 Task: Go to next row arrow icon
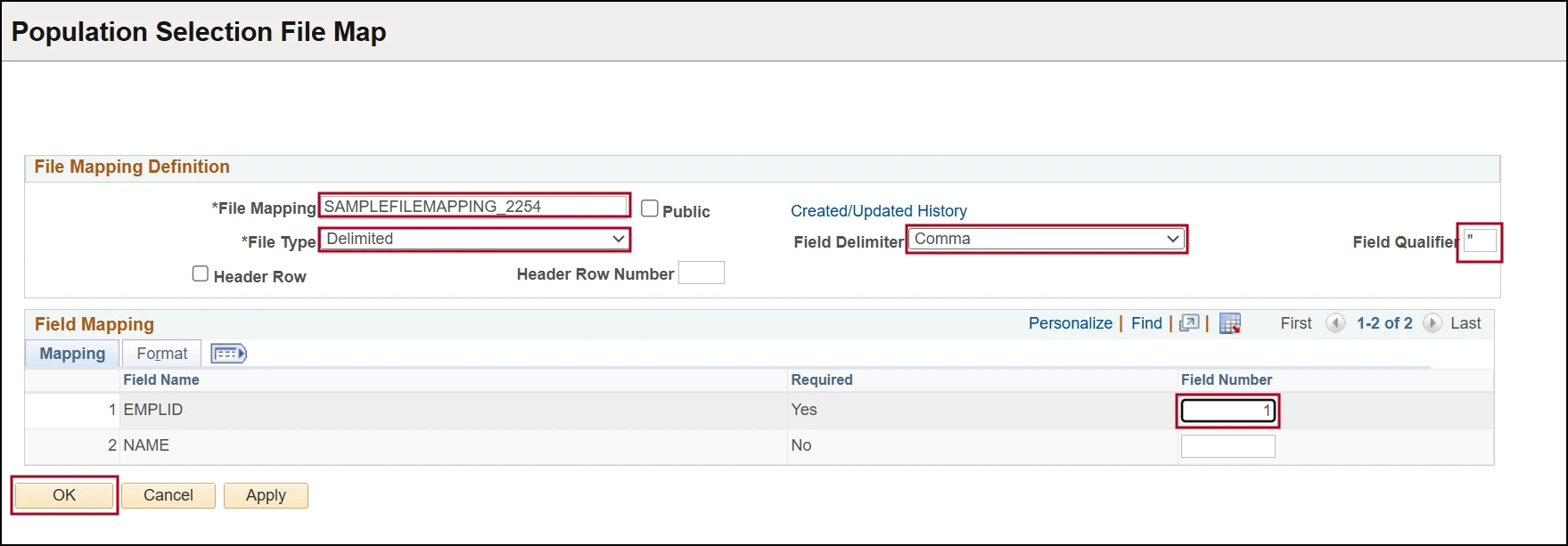tap(1432, 323)
